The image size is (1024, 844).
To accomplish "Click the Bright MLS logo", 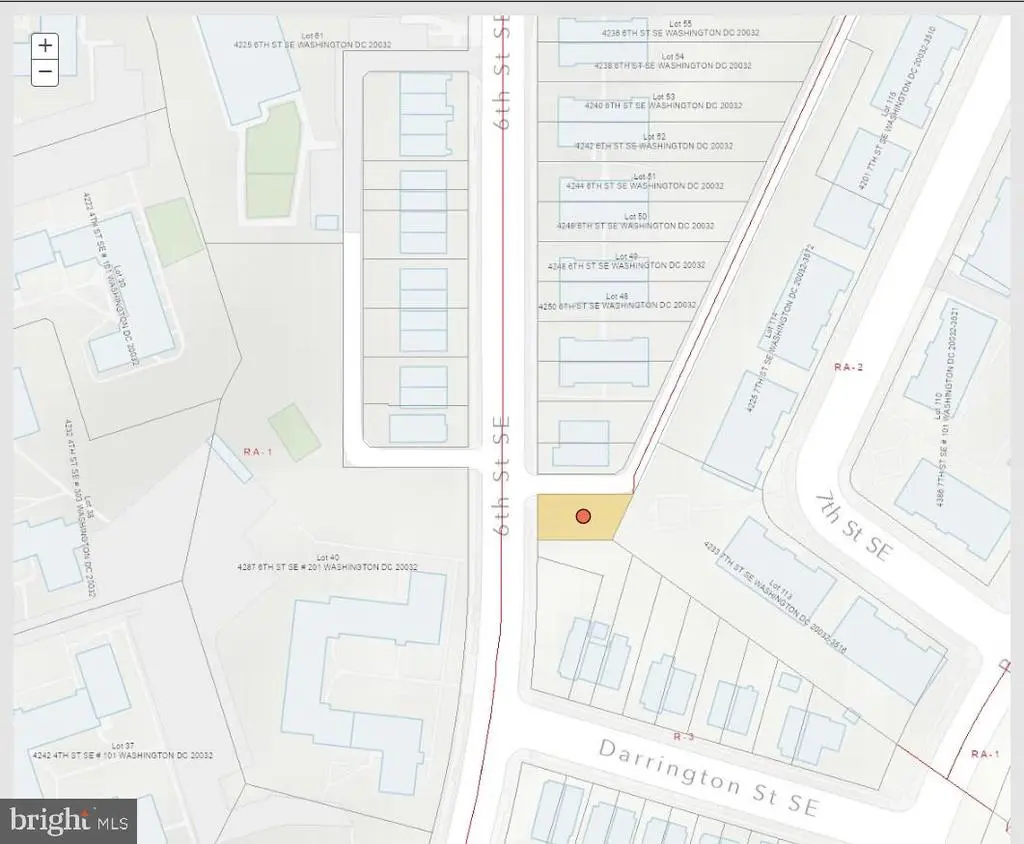I will [x=68, y=821].
